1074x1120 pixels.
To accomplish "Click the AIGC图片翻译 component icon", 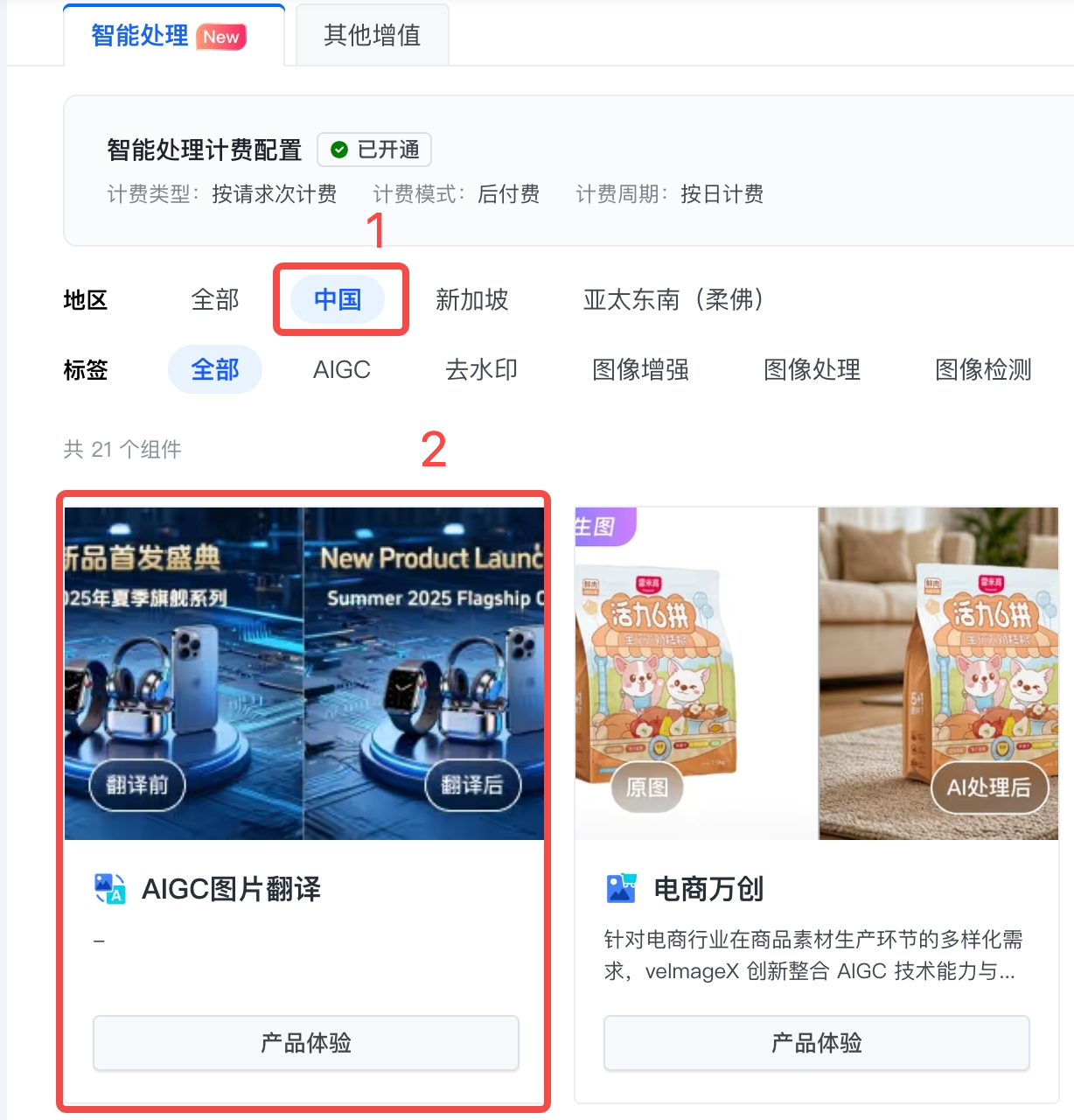I will [x=110, y=888].
